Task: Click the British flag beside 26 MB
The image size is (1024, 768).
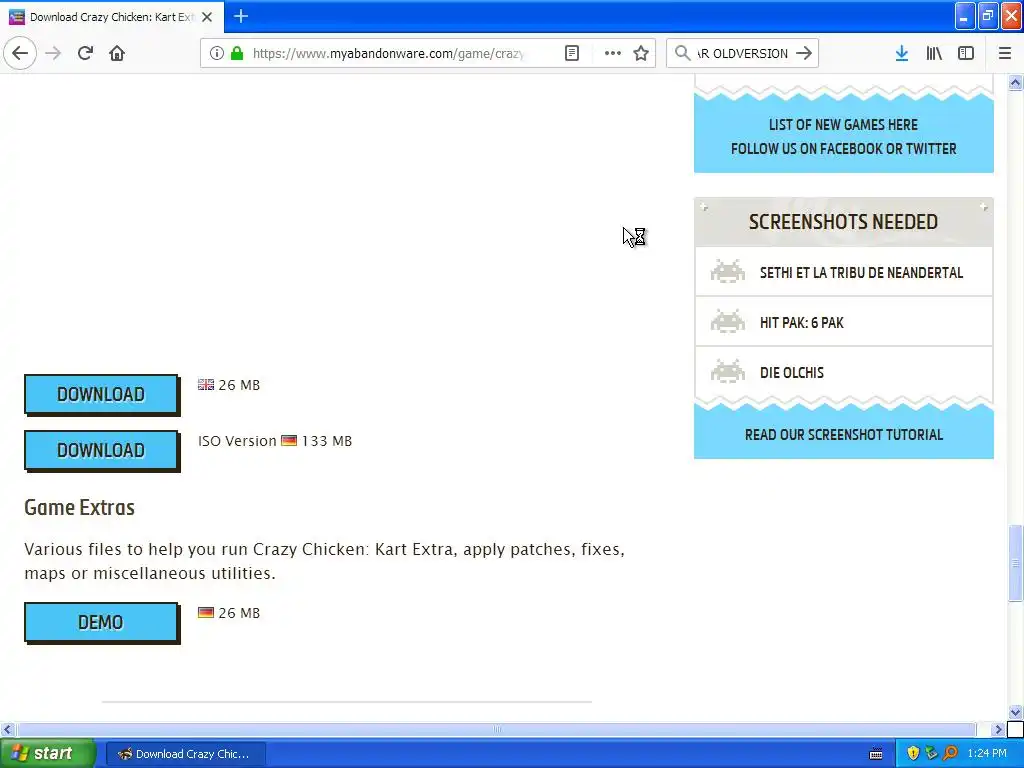Action: pyautogui.click(x=206, y=385)
